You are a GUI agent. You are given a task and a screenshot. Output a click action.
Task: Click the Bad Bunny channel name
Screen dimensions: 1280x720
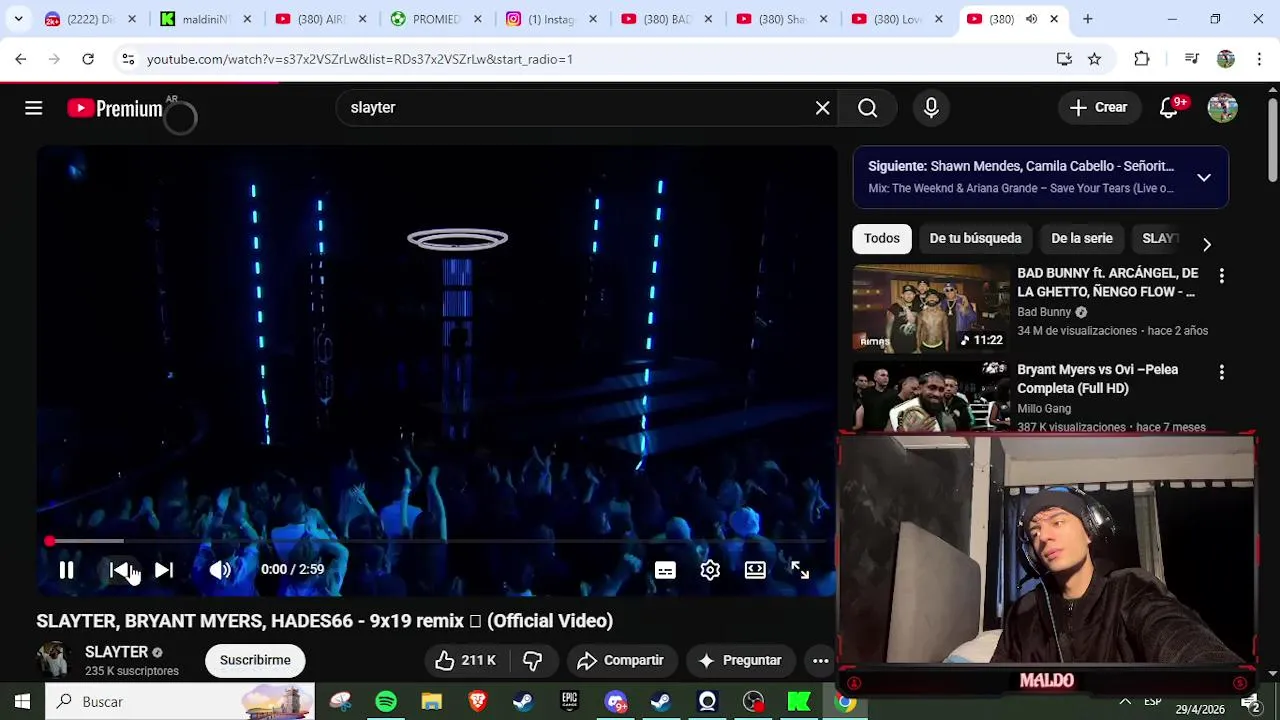[1044, 312]
